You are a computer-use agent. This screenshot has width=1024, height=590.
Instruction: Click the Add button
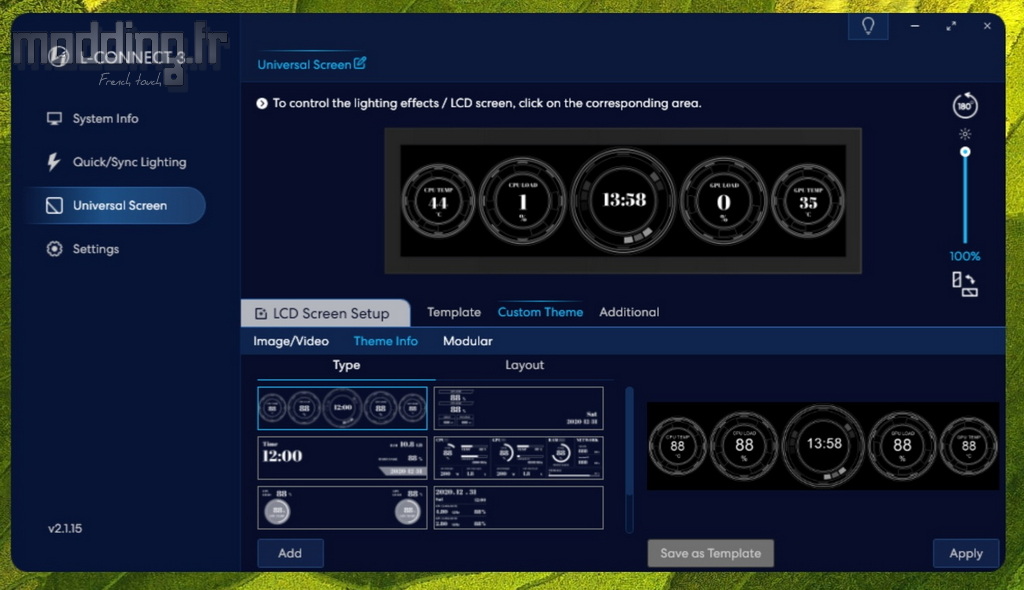click(290, 553)
